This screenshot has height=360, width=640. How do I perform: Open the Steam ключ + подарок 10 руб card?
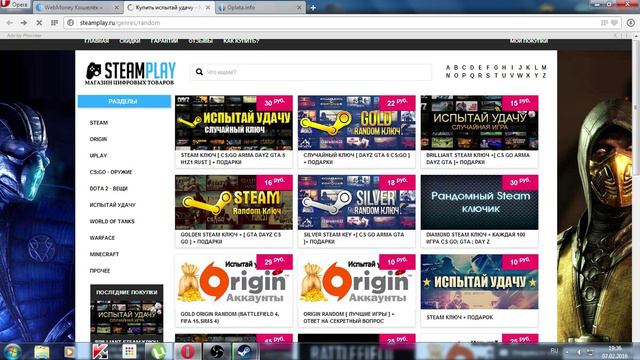[480, 291]
